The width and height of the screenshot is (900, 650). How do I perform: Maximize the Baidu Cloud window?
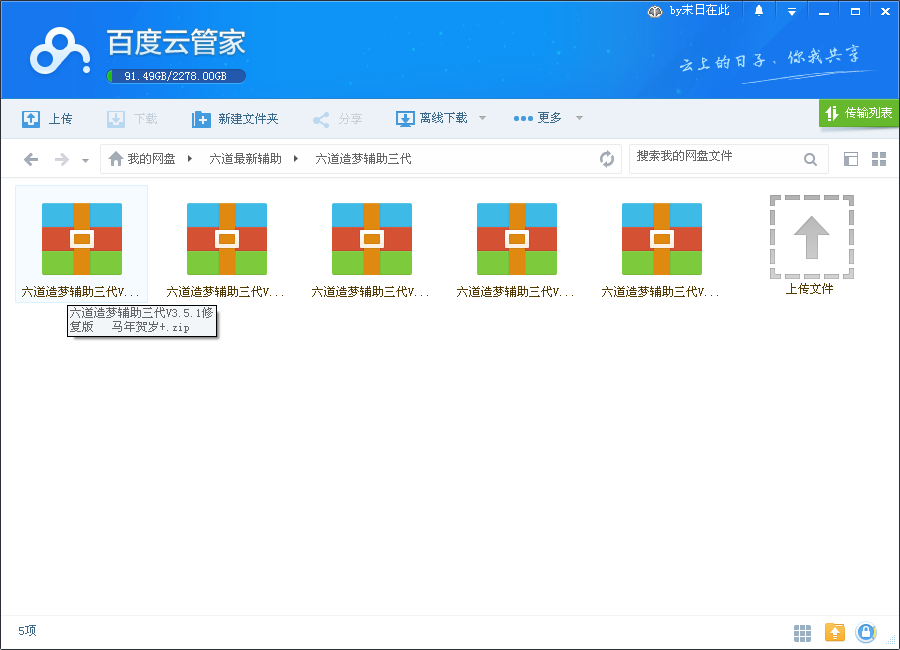pos(855,11)
